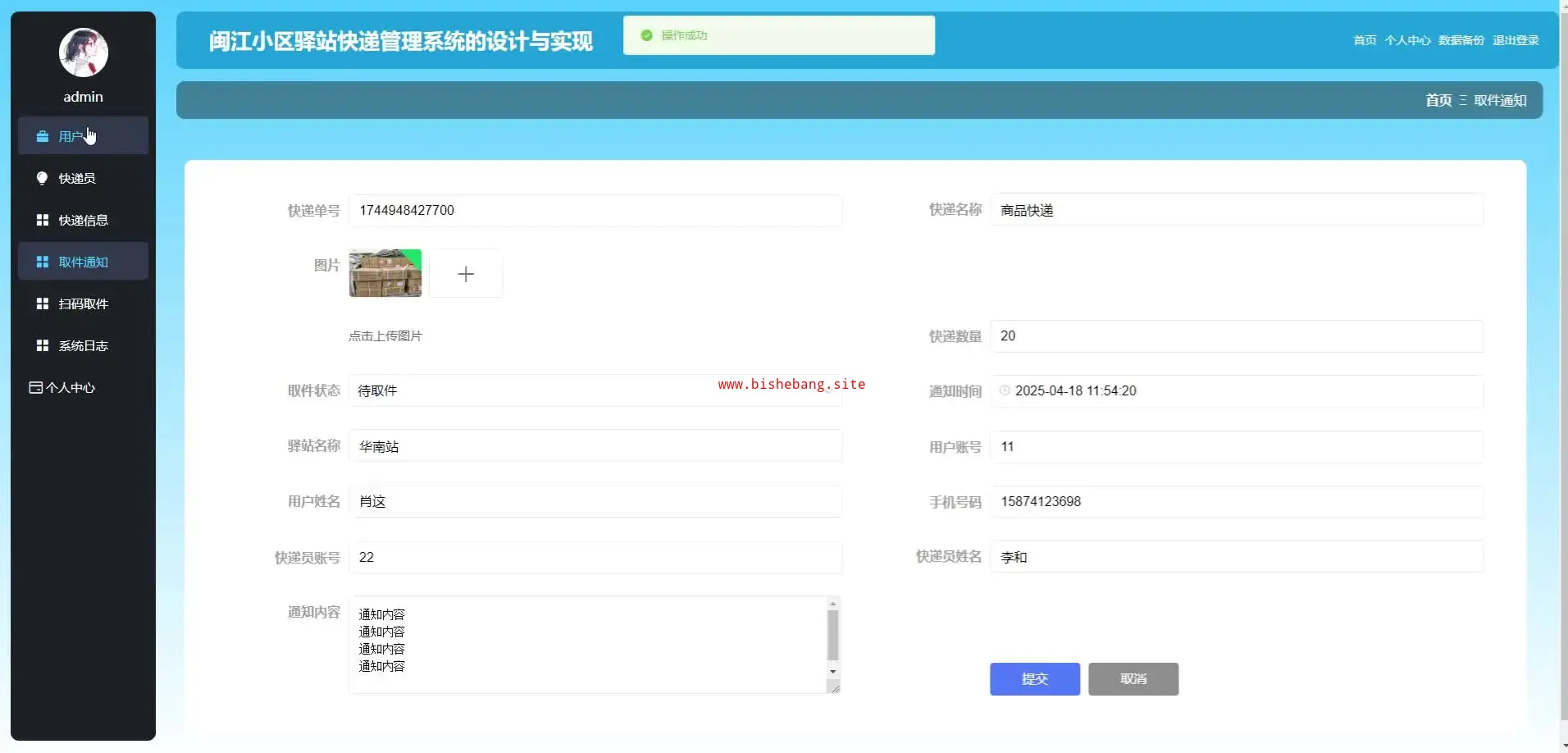Open the 扫码取件 sidebar menu
The image size is (1568, 753).
(84, 303)
